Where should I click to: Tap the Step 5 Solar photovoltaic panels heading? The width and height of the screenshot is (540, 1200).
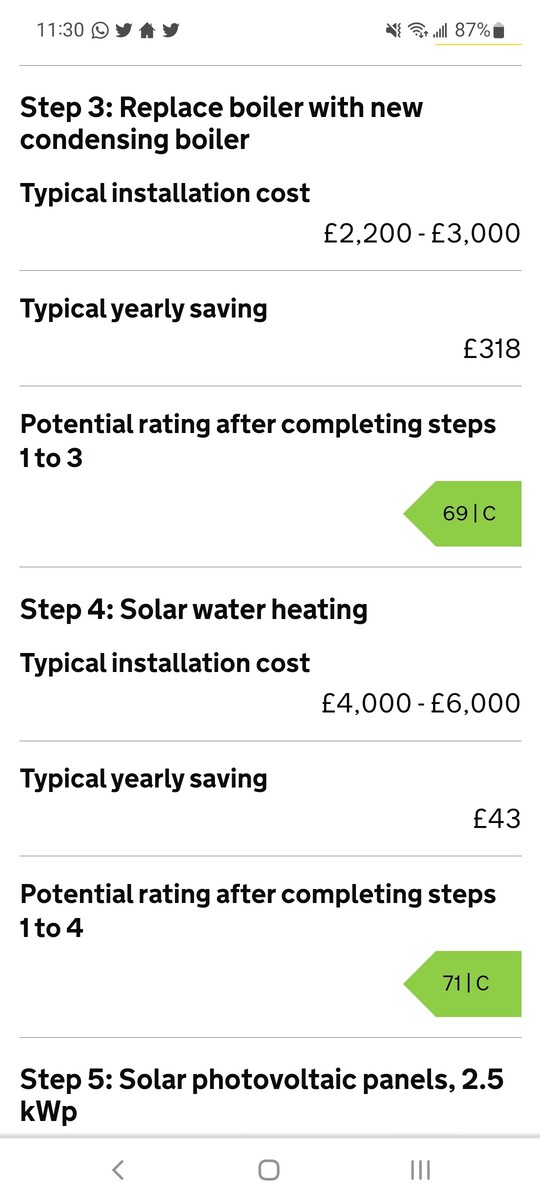coord(262,1095)
